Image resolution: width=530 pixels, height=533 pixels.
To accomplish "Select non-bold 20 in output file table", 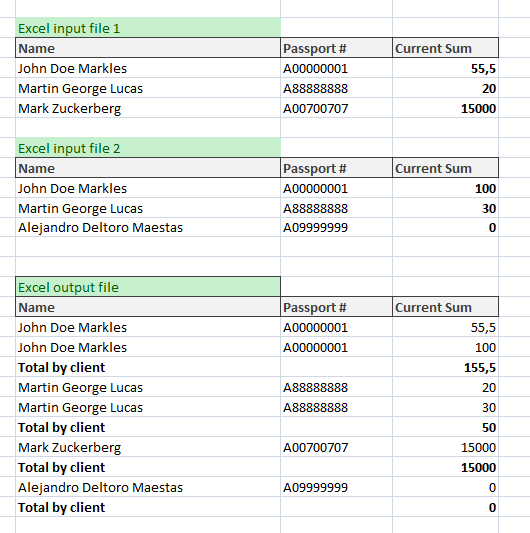I will [x=446, y=387].
